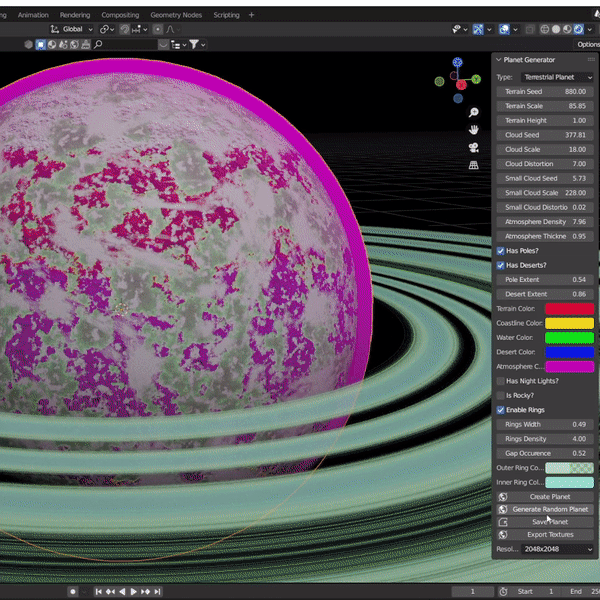Select wireframe viewport shading
Screen dimensions: 600x600
[x=545, y=29]
